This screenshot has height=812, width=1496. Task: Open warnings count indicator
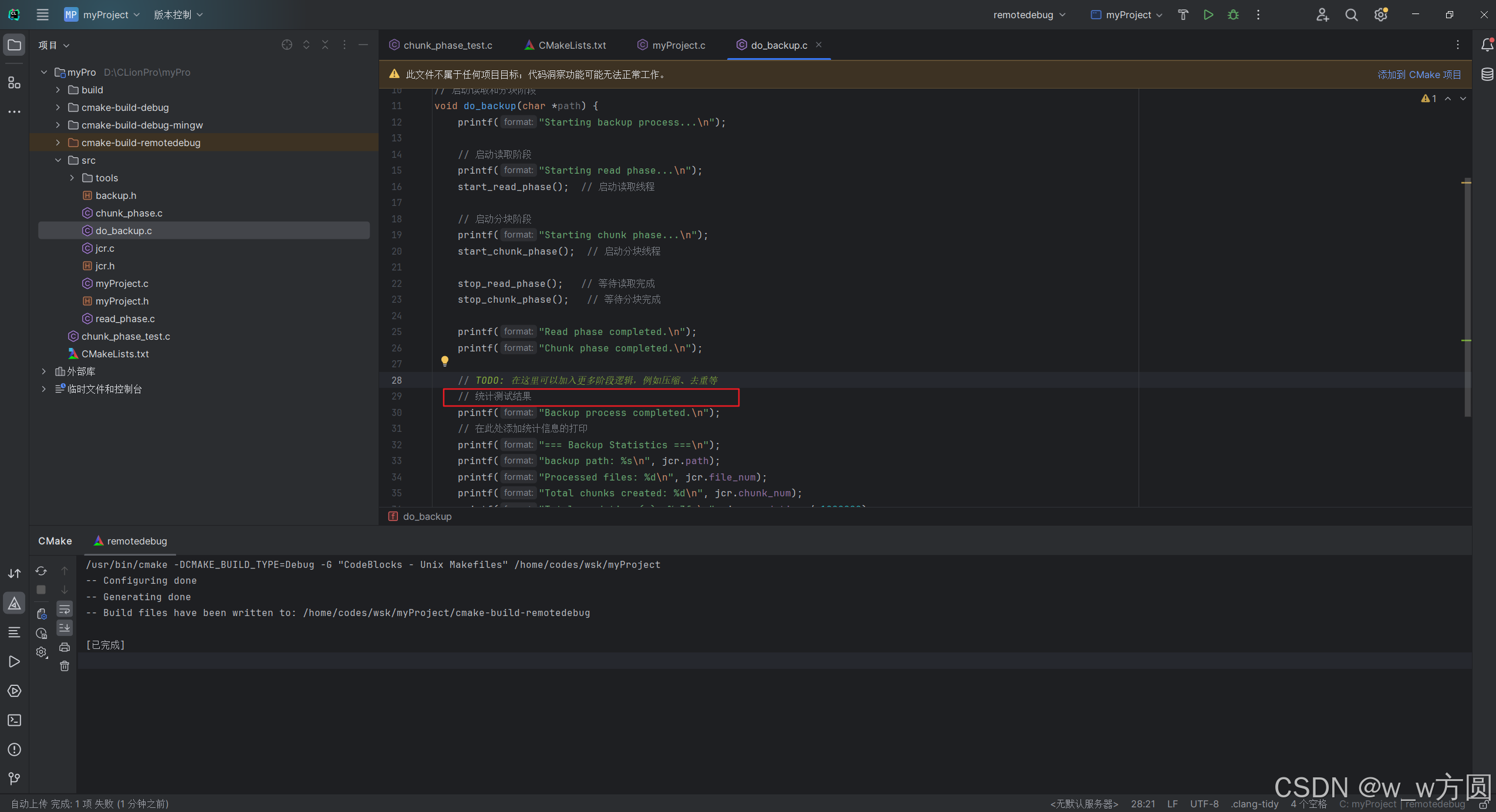point(1429,99)
